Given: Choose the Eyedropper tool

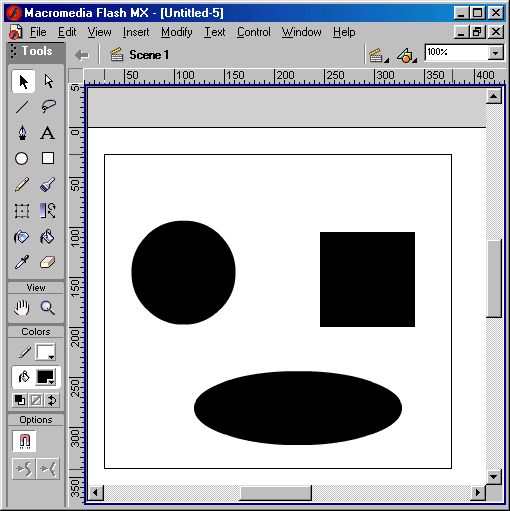Looking at the screenshot, I should (22, 262).
